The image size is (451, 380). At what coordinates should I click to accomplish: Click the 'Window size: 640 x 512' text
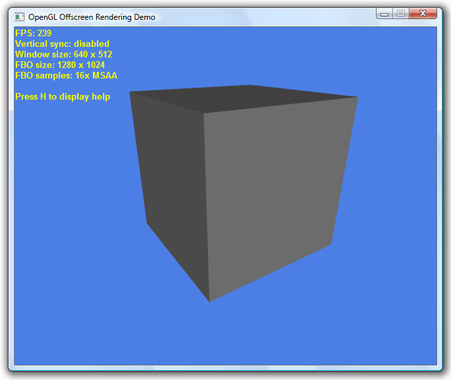click(64, 54)
